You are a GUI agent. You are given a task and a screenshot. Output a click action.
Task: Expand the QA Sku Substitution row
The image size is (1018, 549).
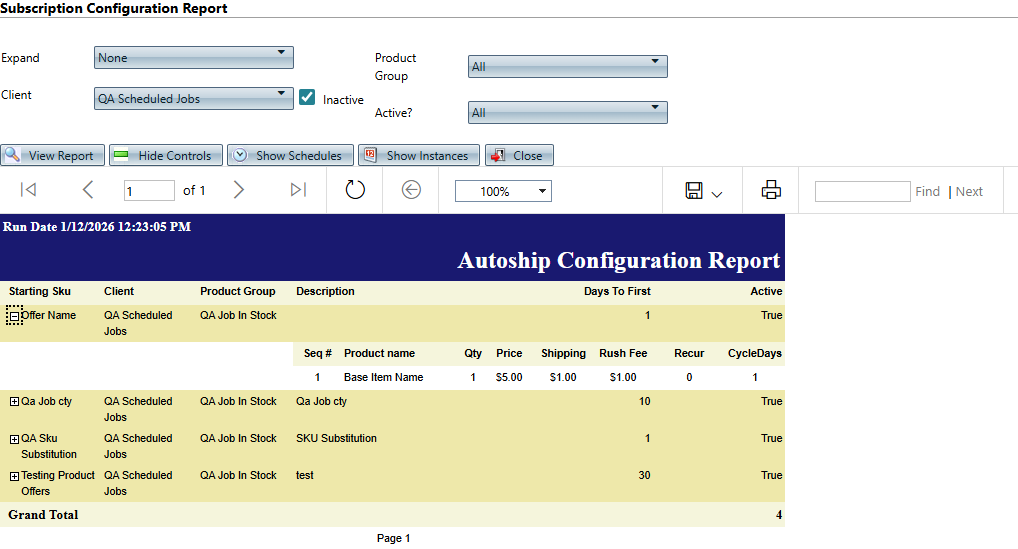click(x=14, y=439)
